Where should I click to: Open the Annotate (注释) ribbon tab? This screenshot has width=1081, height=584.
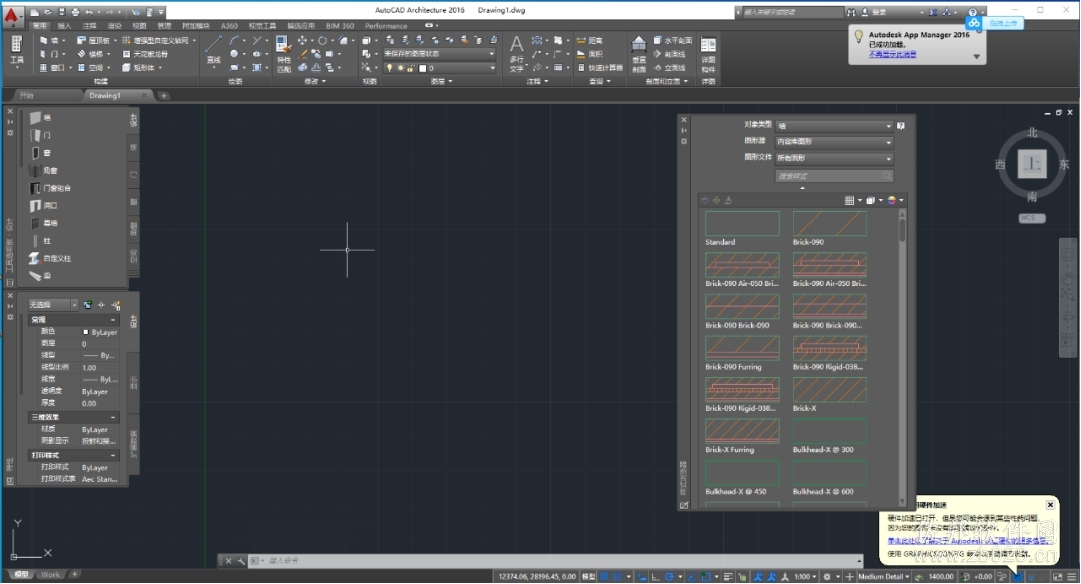click(90, 26)
